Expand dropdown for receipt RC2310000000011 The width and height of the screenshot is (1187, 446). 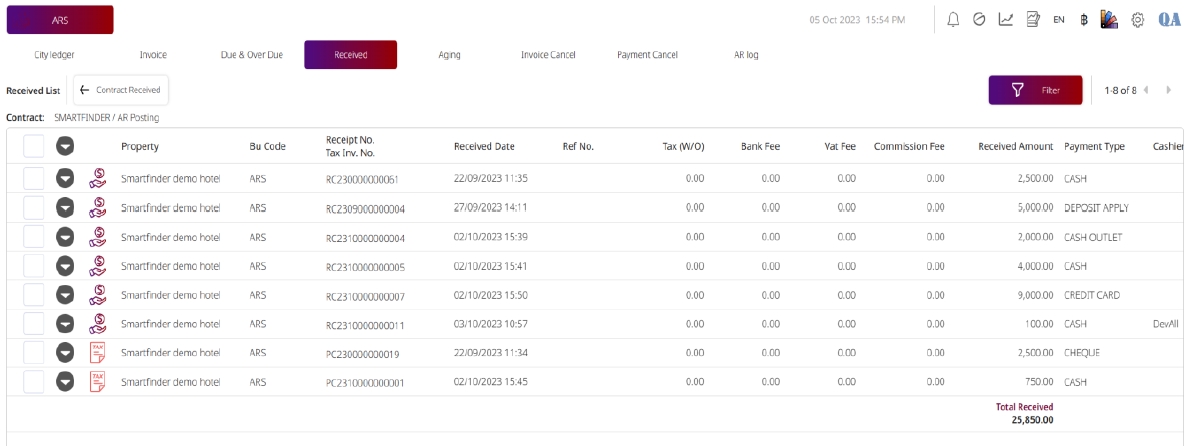(65, 324)
